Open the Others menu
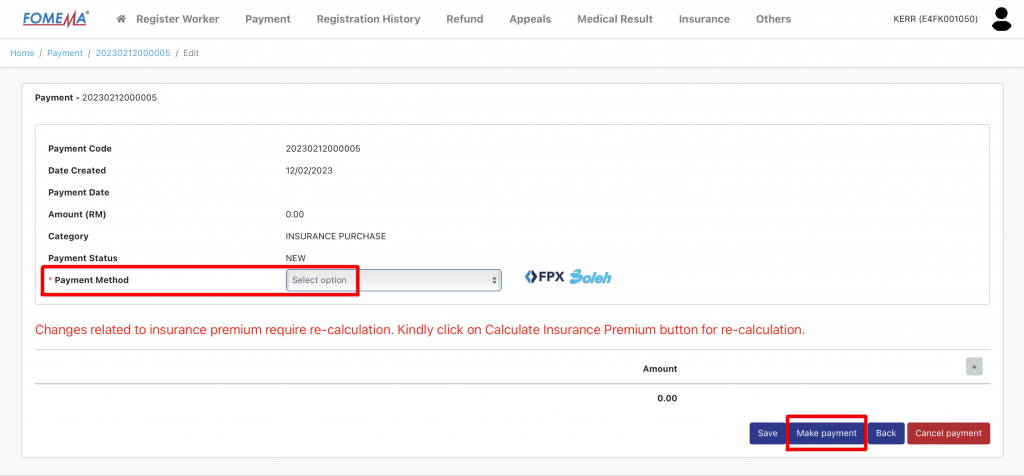This screenshot has height=476, width=1024. [773, 19]
